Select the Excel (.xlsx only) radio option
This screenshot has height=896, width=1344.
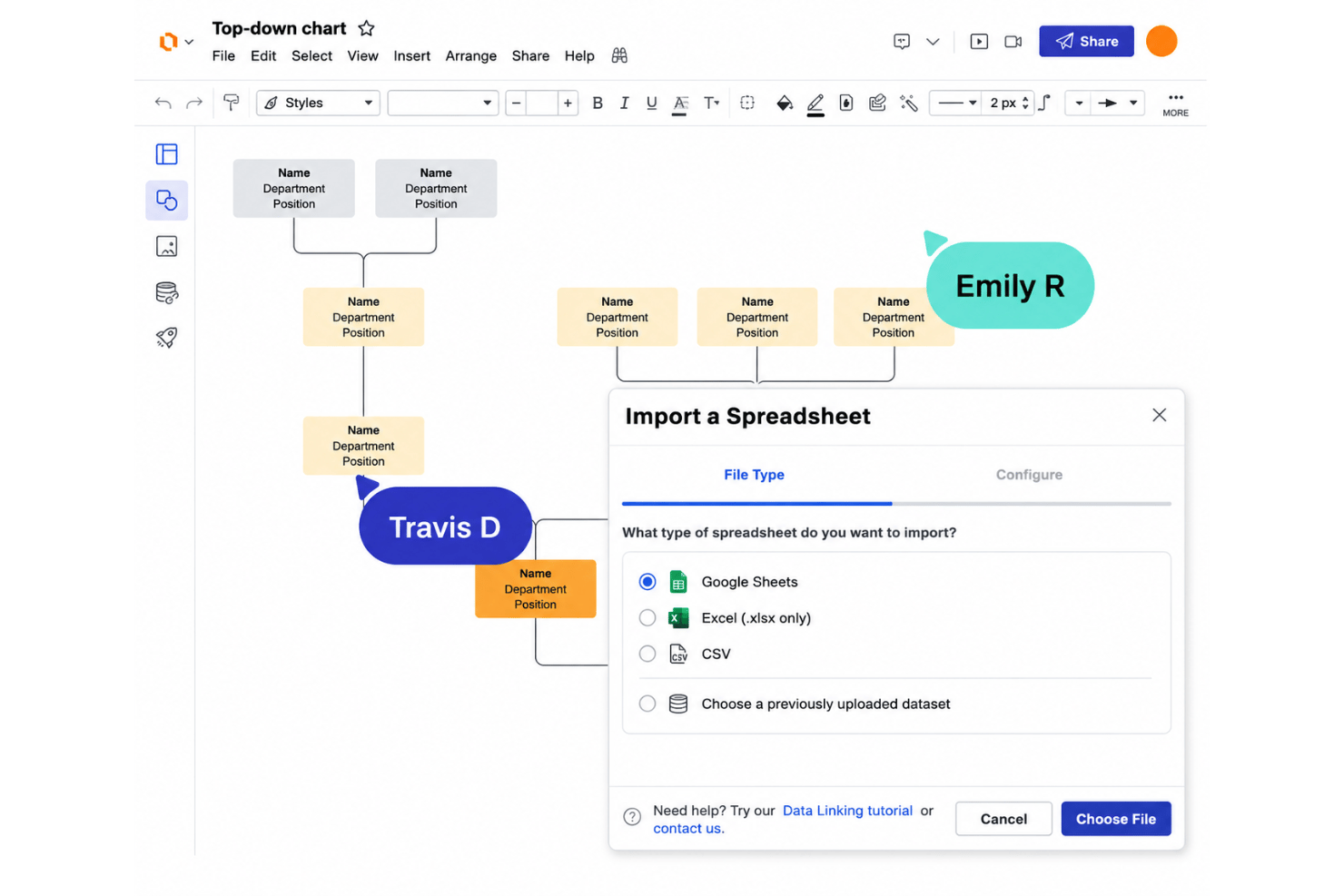pos(647,618)
